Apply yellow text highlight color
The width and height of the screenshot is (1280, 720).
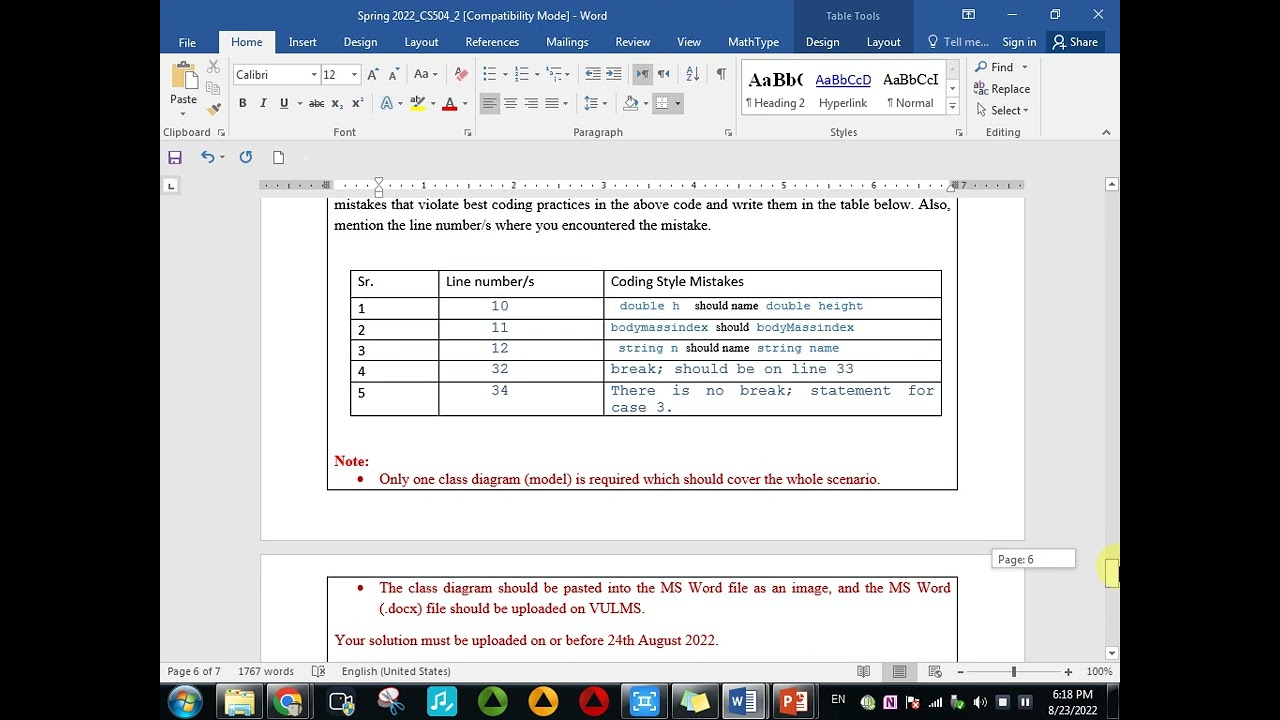[x=418, y=103]
